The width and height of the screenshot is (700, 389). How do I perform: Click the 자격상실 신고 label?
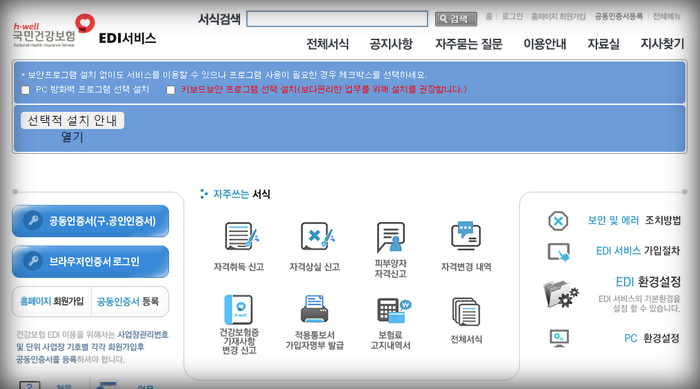(x=315, y=267)
